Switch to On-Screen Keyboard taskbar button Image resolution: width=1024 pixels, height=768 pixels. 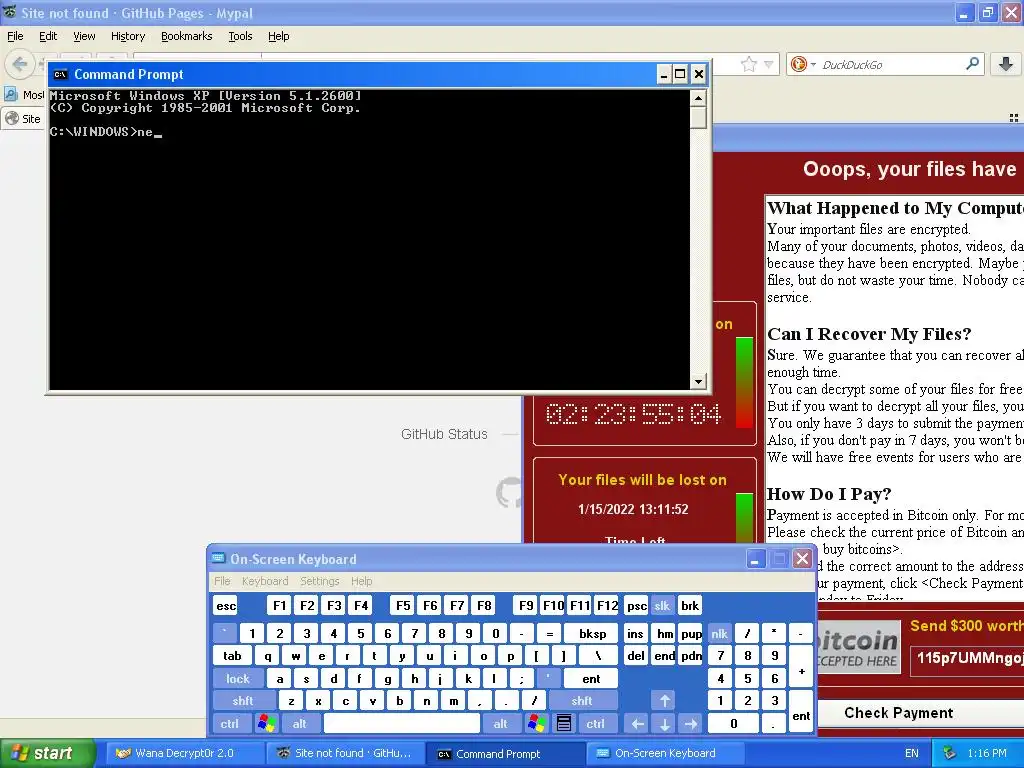tap(664, 754)
